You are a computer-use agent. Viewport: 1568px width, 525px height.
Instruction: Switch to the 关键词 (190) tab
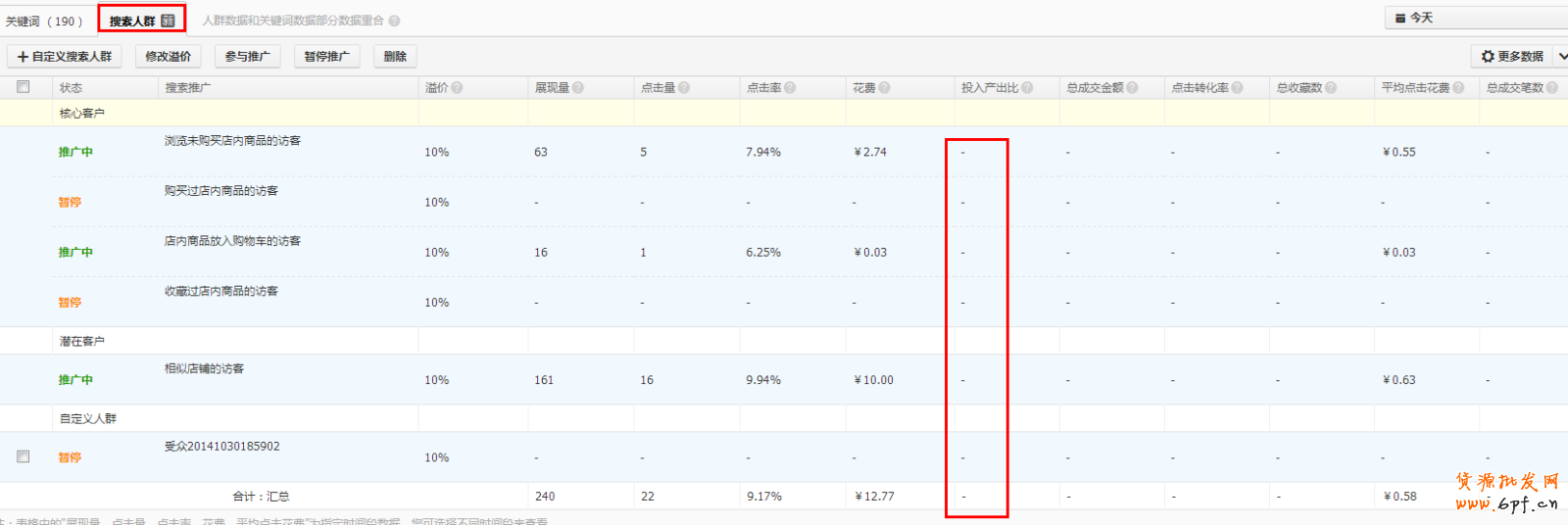tap(44, 21)
